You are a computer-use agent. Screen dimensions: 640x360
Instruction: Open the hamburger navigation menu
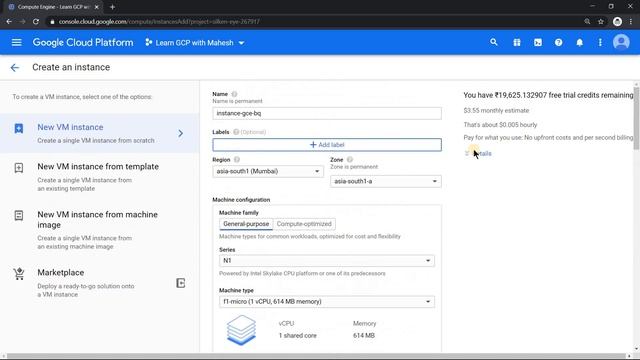(x=16, y=42)
